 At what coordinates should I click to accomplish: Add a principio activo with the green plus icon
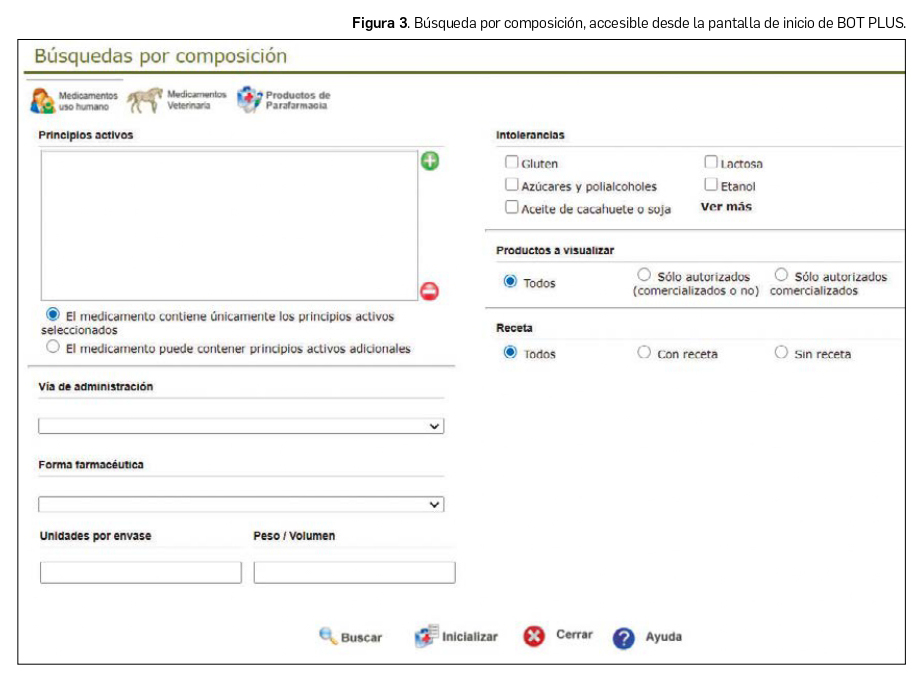pos(429,160)
